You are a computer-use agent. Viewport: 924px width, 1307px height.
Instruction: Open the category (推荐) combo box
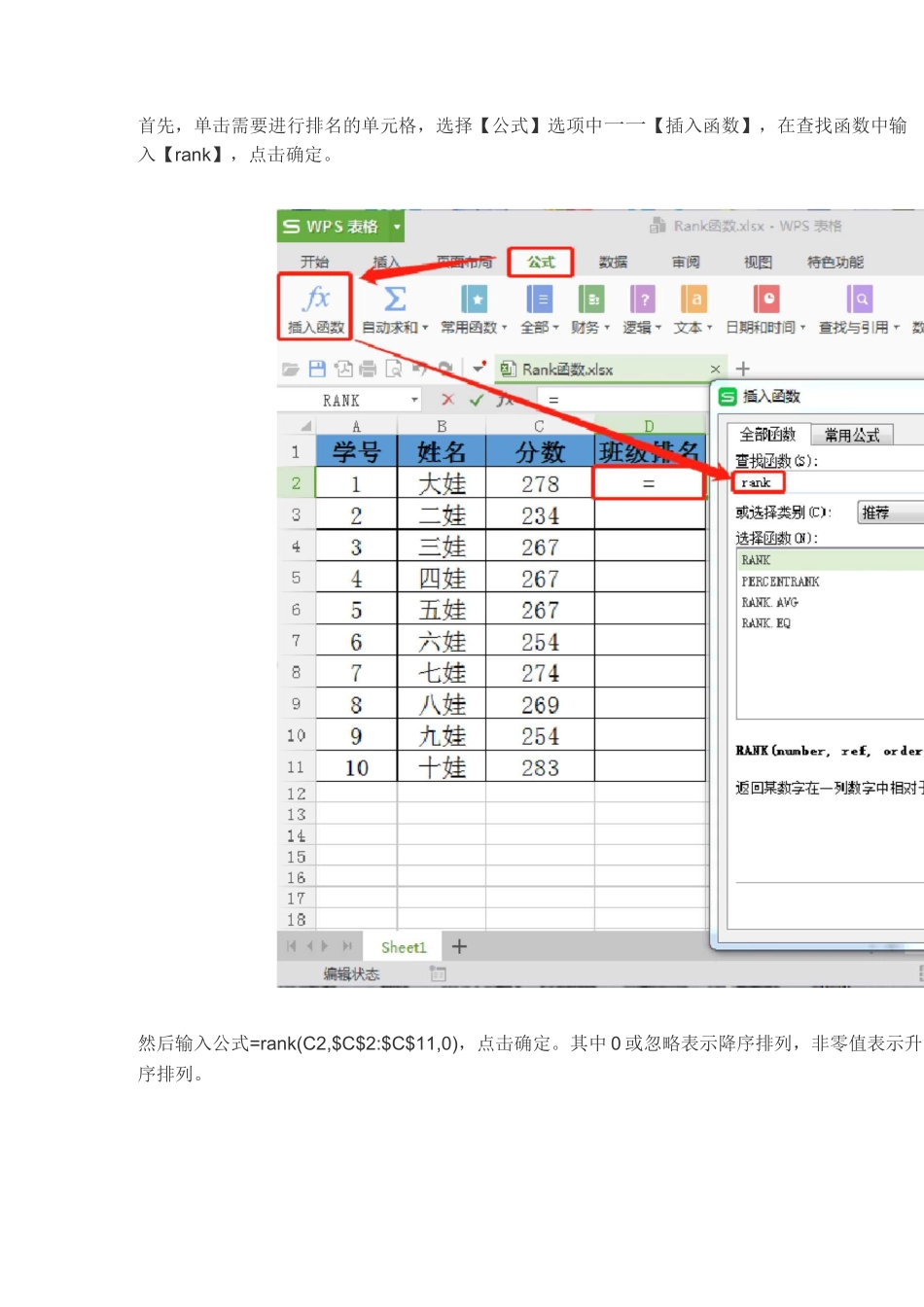(x=890, y=512)
